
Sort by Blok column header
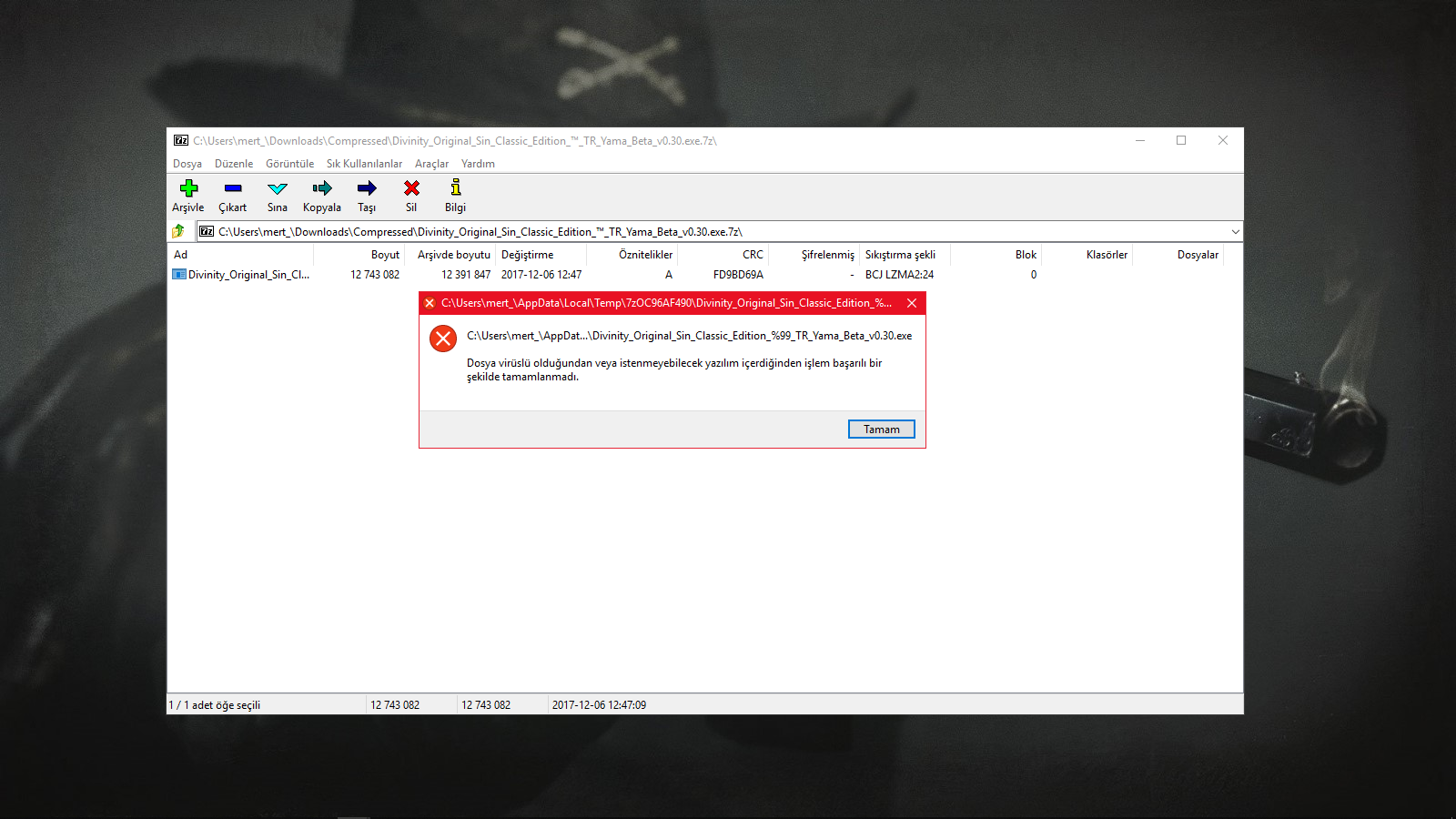click(996, 255)
